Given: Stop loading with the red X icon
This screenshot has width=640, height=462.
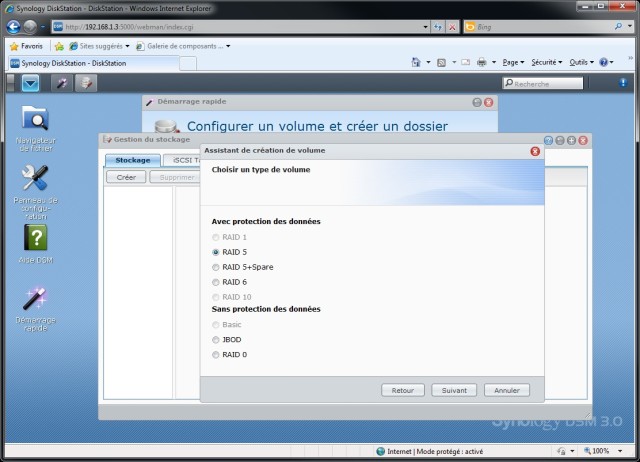Looking at the screenshot, I should 452,27.
